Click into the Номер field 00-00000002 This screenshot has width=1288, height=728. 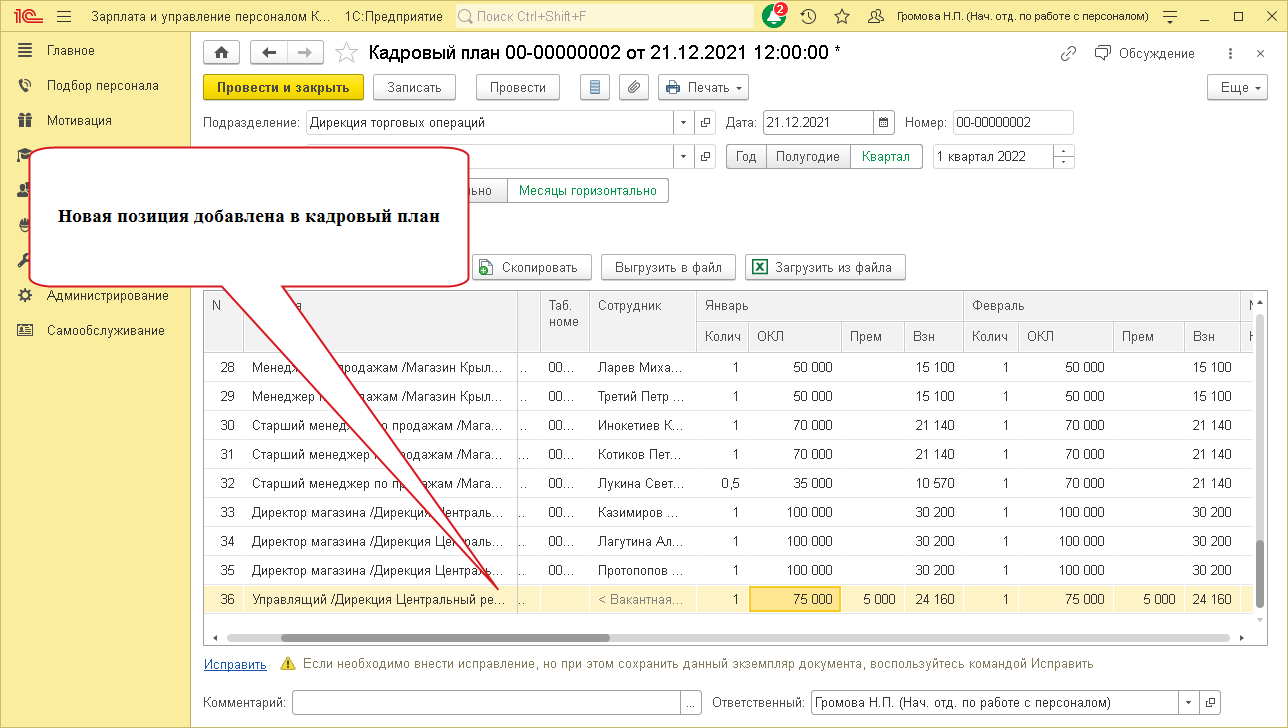click(x=1013, y=123)
